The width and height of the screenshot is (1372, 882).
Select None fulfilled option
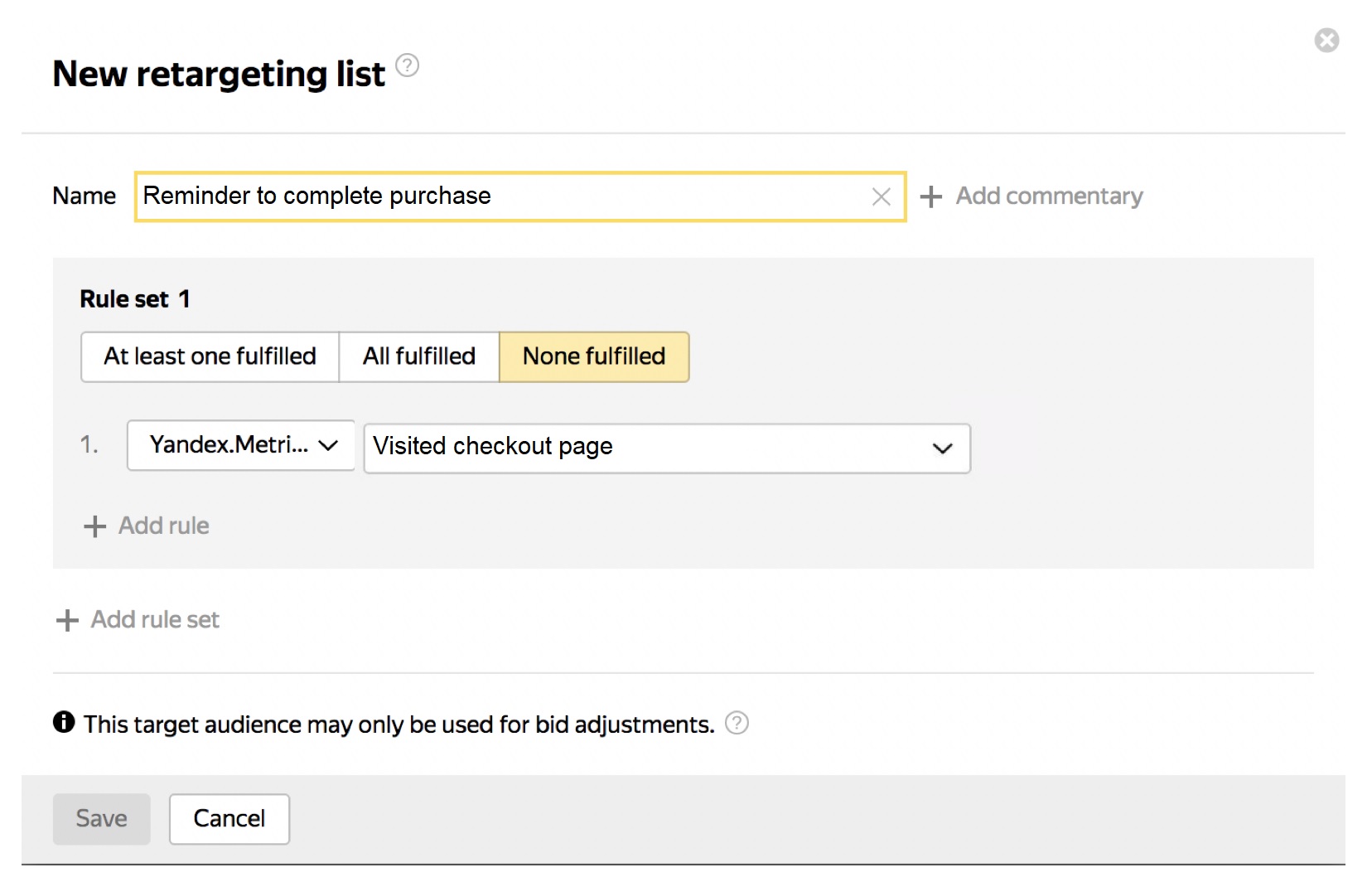coord(594,356)
